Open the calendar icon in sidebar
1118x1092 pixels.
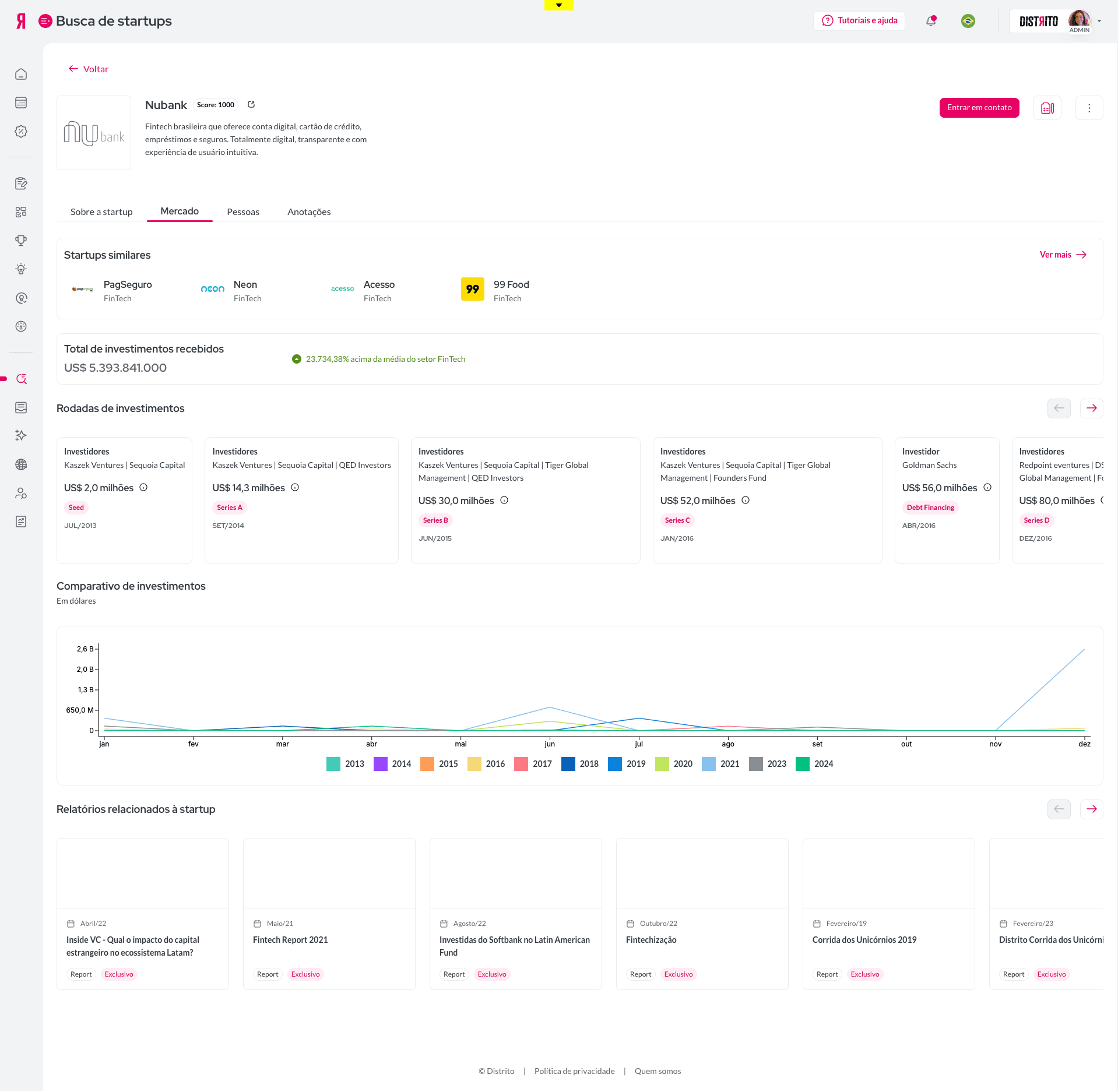(x=21, y=103)
